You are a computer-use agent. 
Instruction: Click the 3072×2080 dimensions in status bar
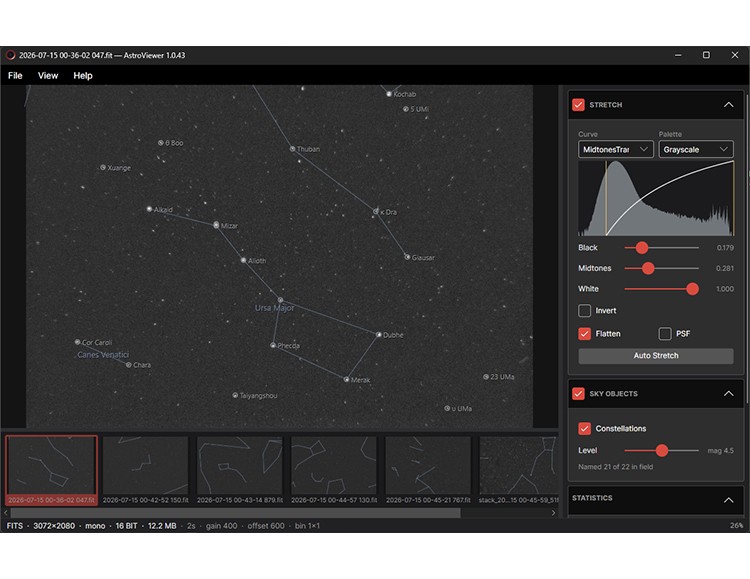pyautogui.click(x=54, y=525)
